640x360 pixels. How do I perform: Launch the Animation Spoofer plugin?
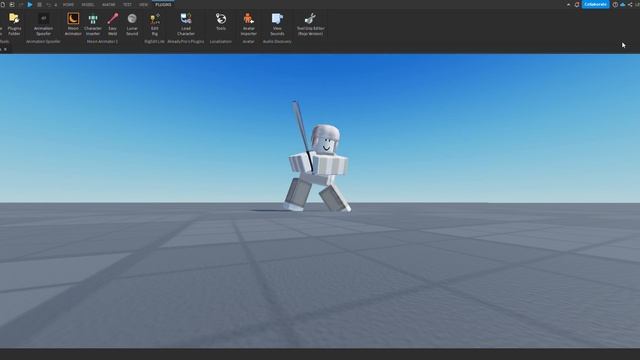(x=43, y=24)
